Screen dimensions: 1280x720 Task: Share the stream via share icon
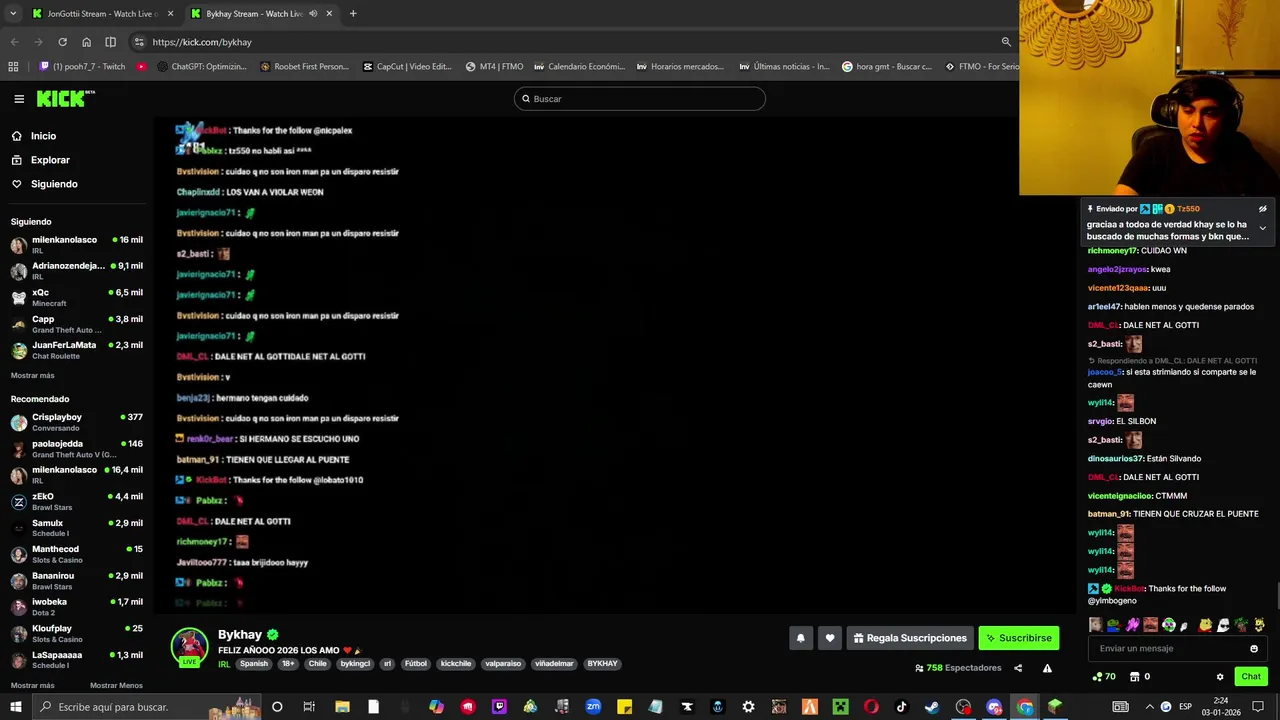[1018, 668]
